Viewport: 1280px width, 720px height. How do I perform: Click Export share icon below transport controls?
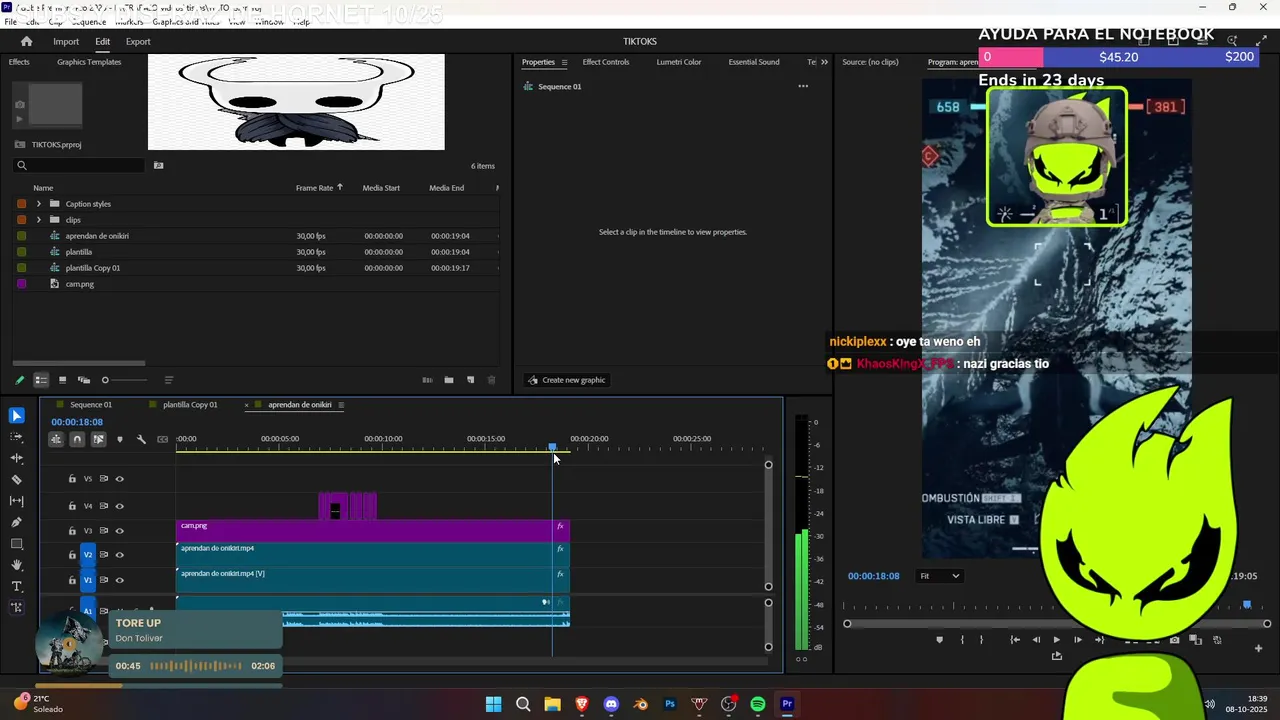(1057, 657)
